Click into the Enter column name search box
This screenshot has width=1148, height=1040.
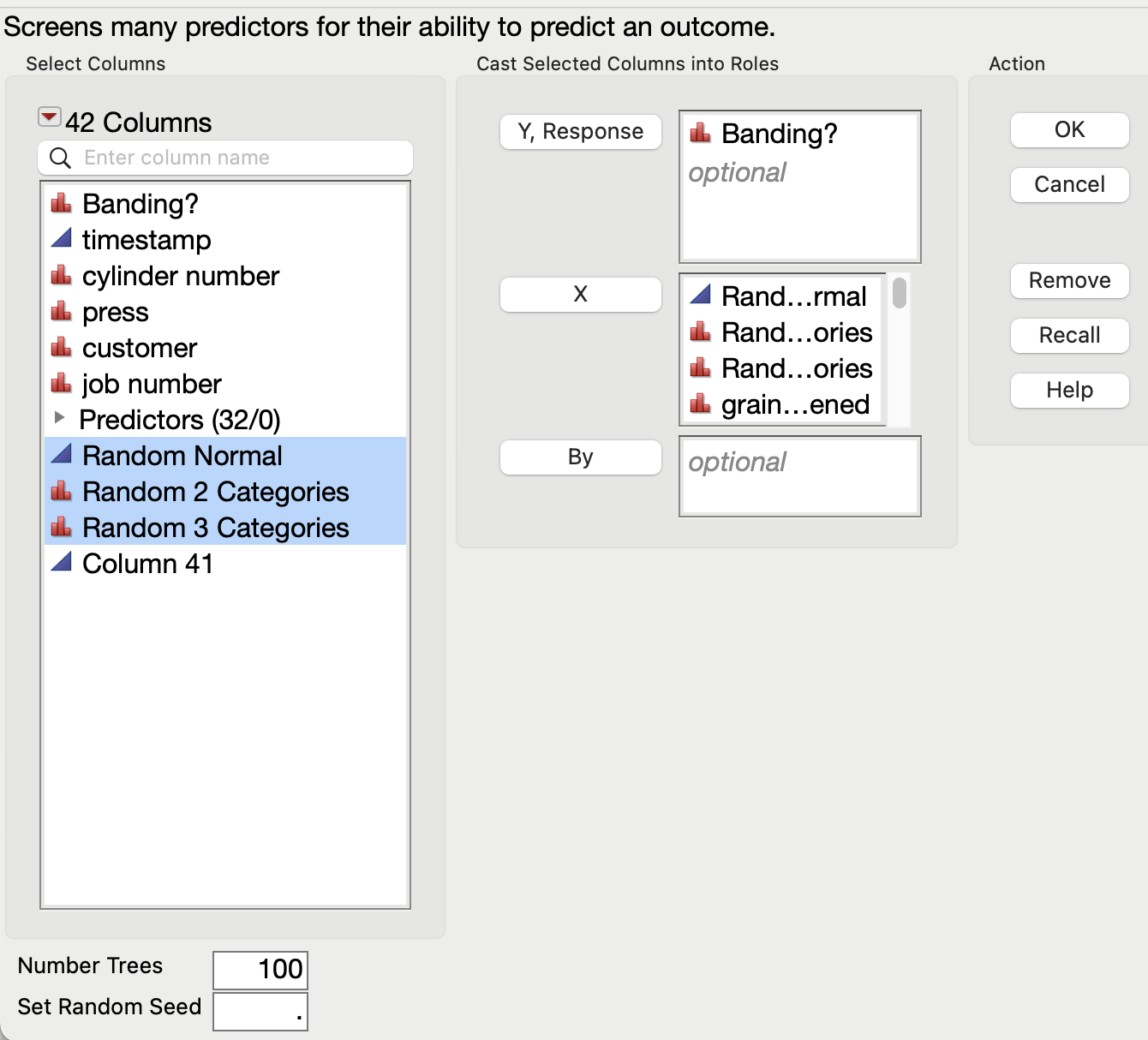240,158
